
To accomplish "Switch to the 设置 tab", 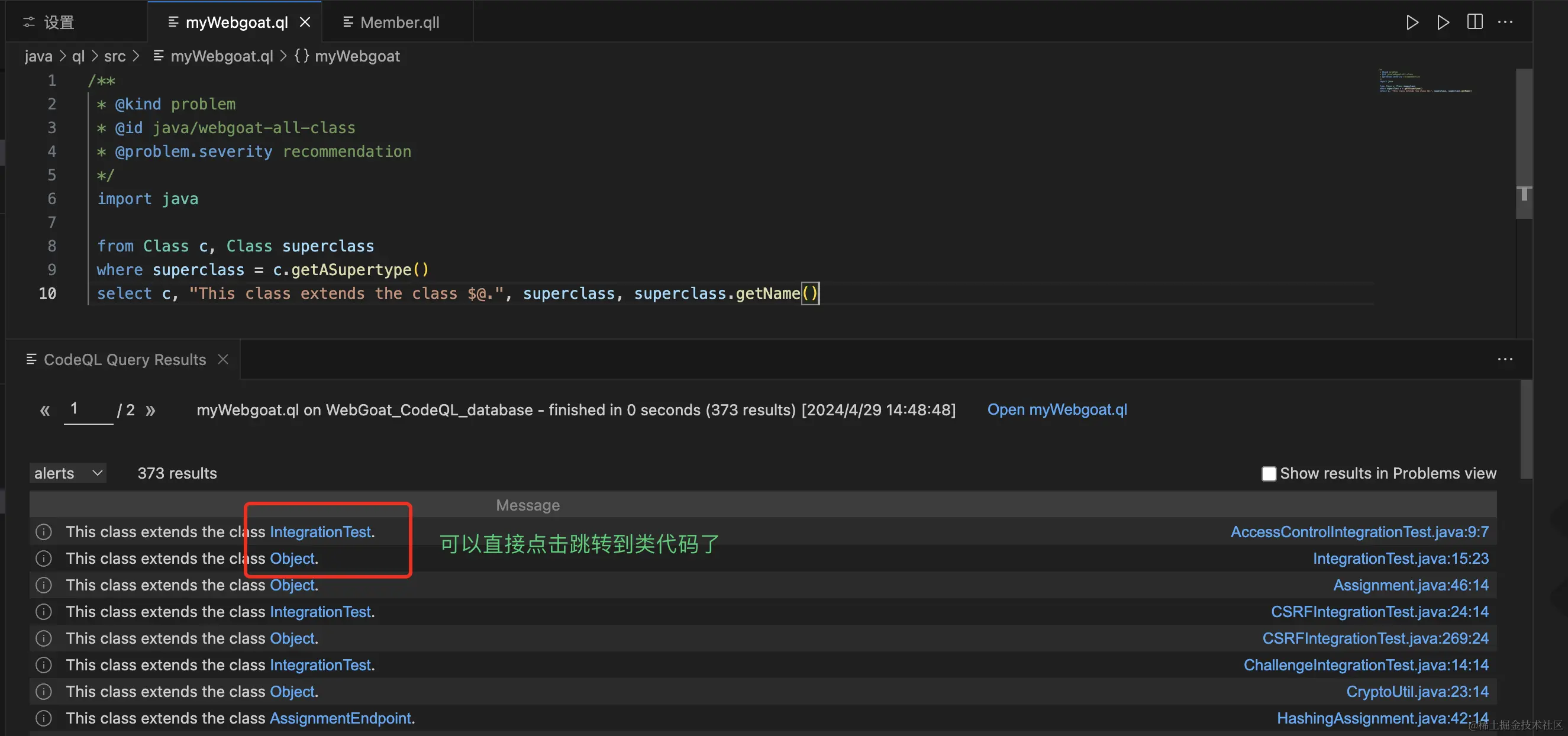I will (76, 22).
